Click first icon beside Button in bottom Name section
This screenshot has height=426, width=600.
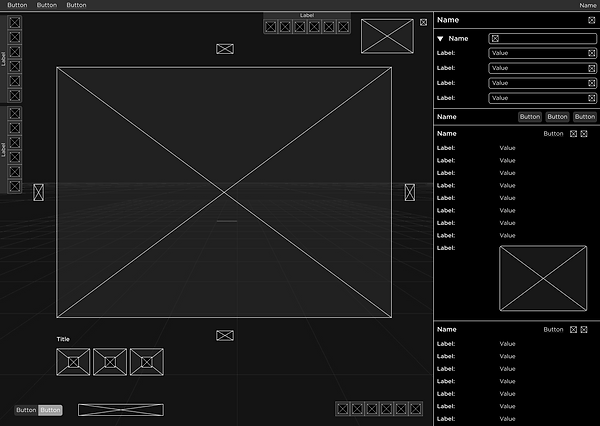[573, 330]
